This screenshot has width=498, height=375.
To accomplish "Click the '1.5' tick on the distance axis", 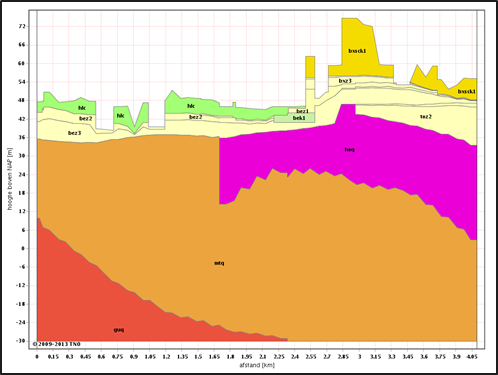I will (198, 357).
